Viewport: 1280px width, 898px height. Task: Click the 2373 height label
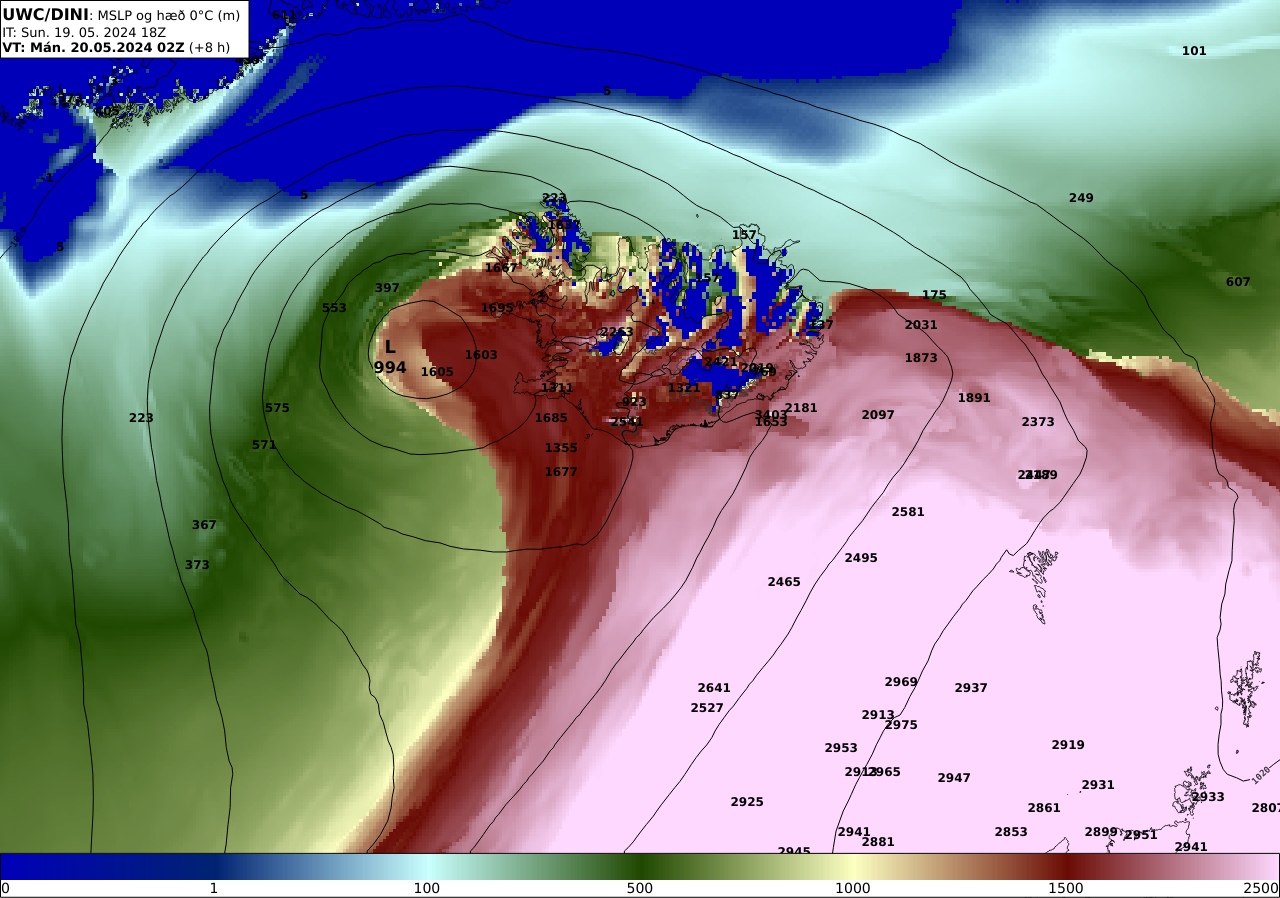pos(1038,422)
